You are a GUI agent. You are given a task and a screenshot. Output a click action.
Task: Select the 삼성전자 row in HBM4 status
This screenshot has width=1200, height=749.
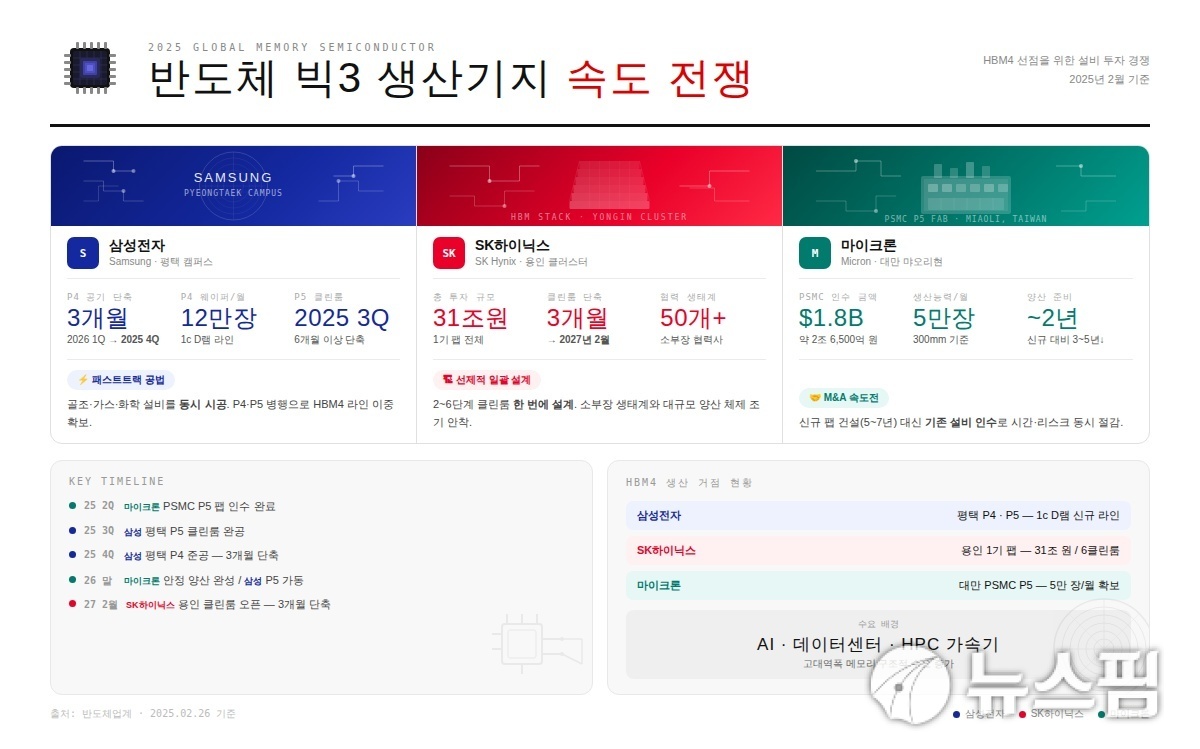(878, 516)
